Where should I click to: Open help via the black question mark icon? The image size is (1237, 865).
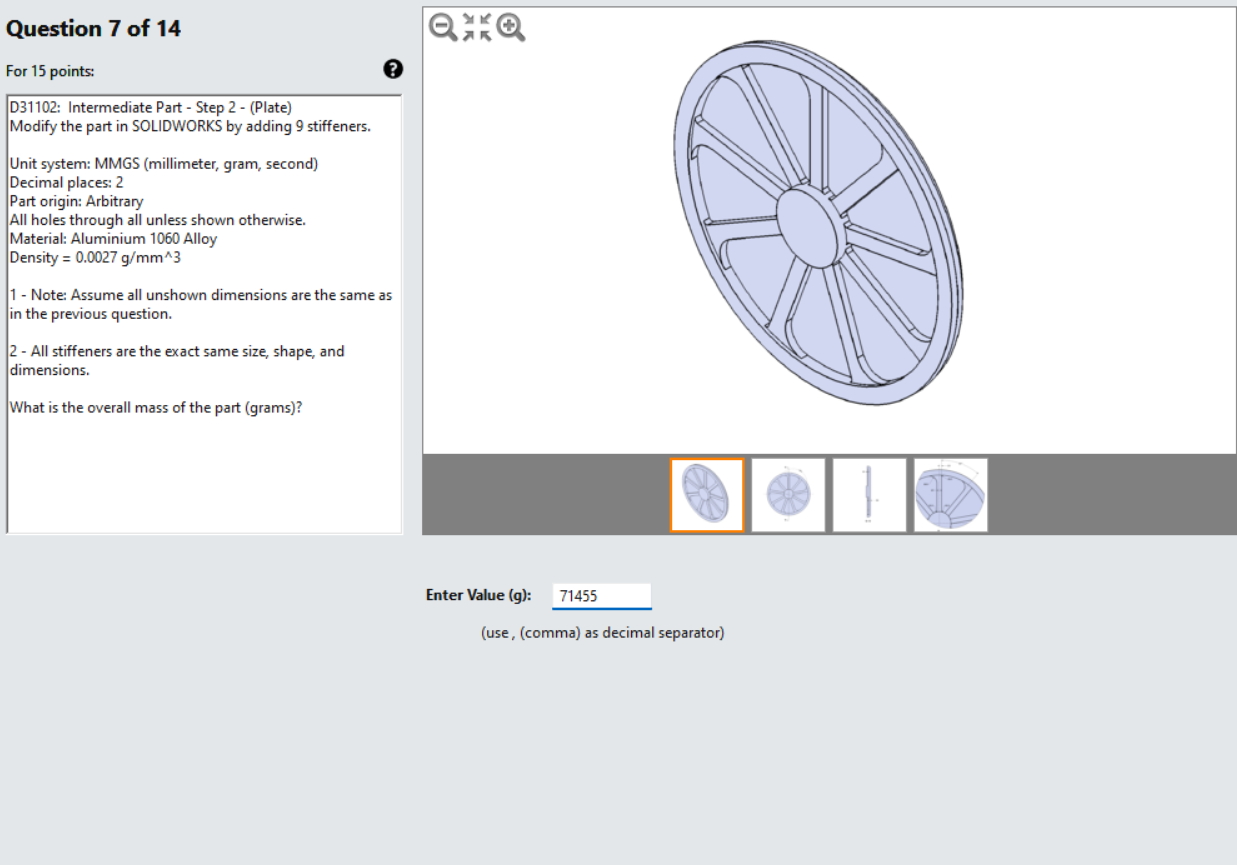(393, 68)
